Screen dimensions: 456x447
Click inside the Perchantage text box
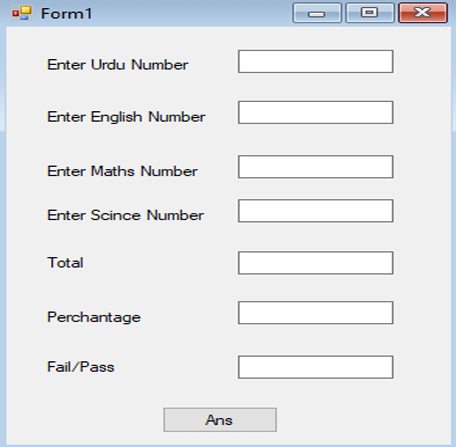tap(316, 313)
